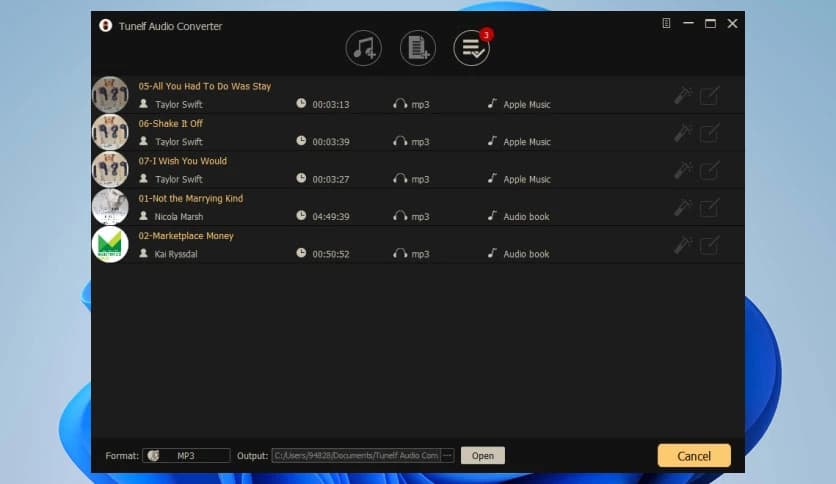Click the Tunelf Audio Converter logo icon
Image resolution: width=836 pixels, height=484 pixels.
106,26
